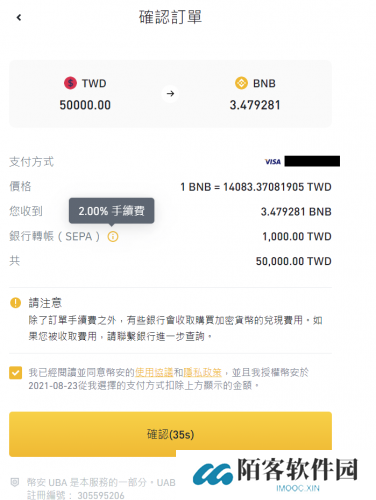Image resolution: width=376 pixels, height=500 pixels.
Task: Click the 確認訂單 page title
Action: (170, 17)
